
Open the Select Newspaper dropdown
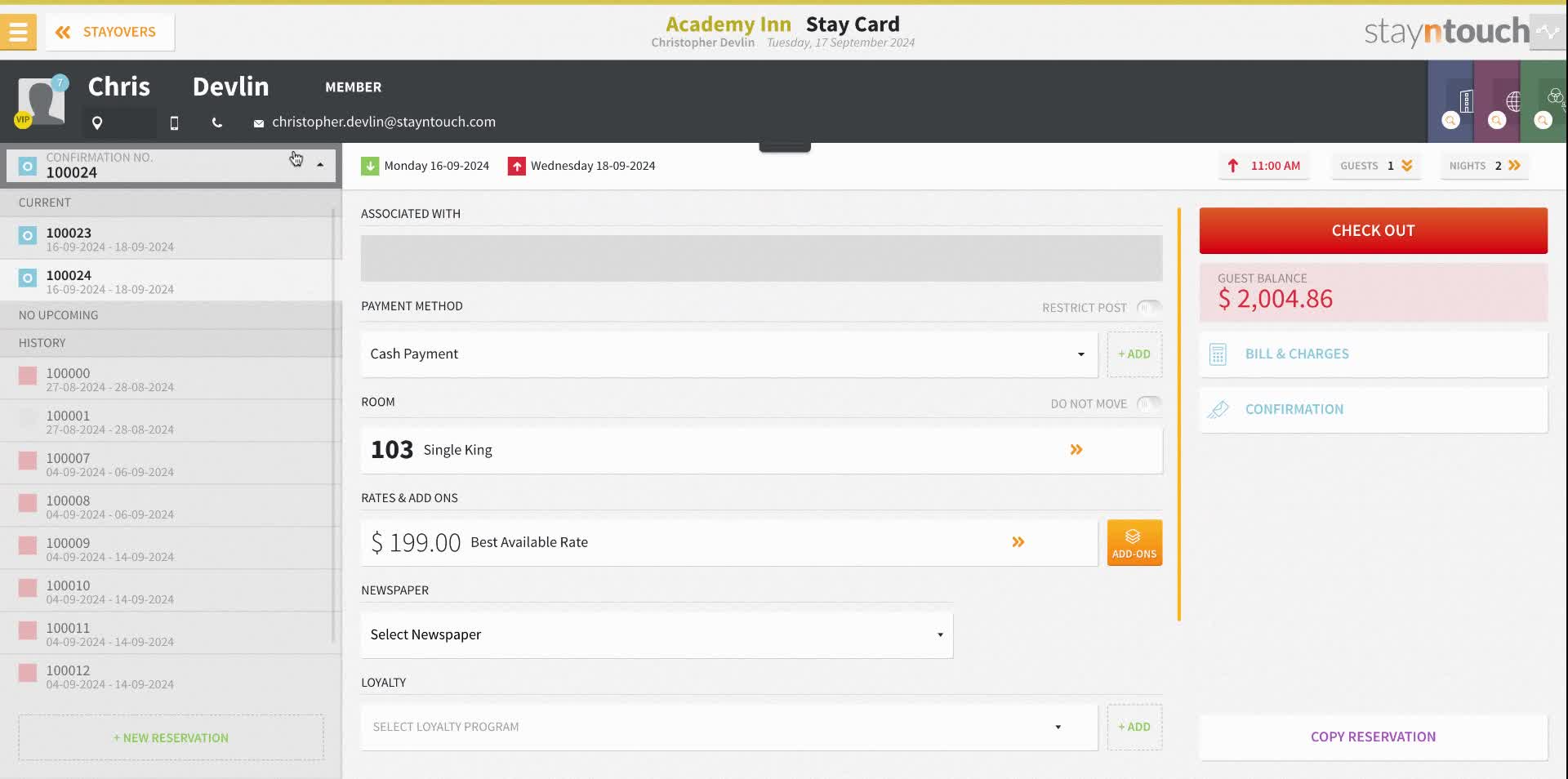(x=657, y=634)
